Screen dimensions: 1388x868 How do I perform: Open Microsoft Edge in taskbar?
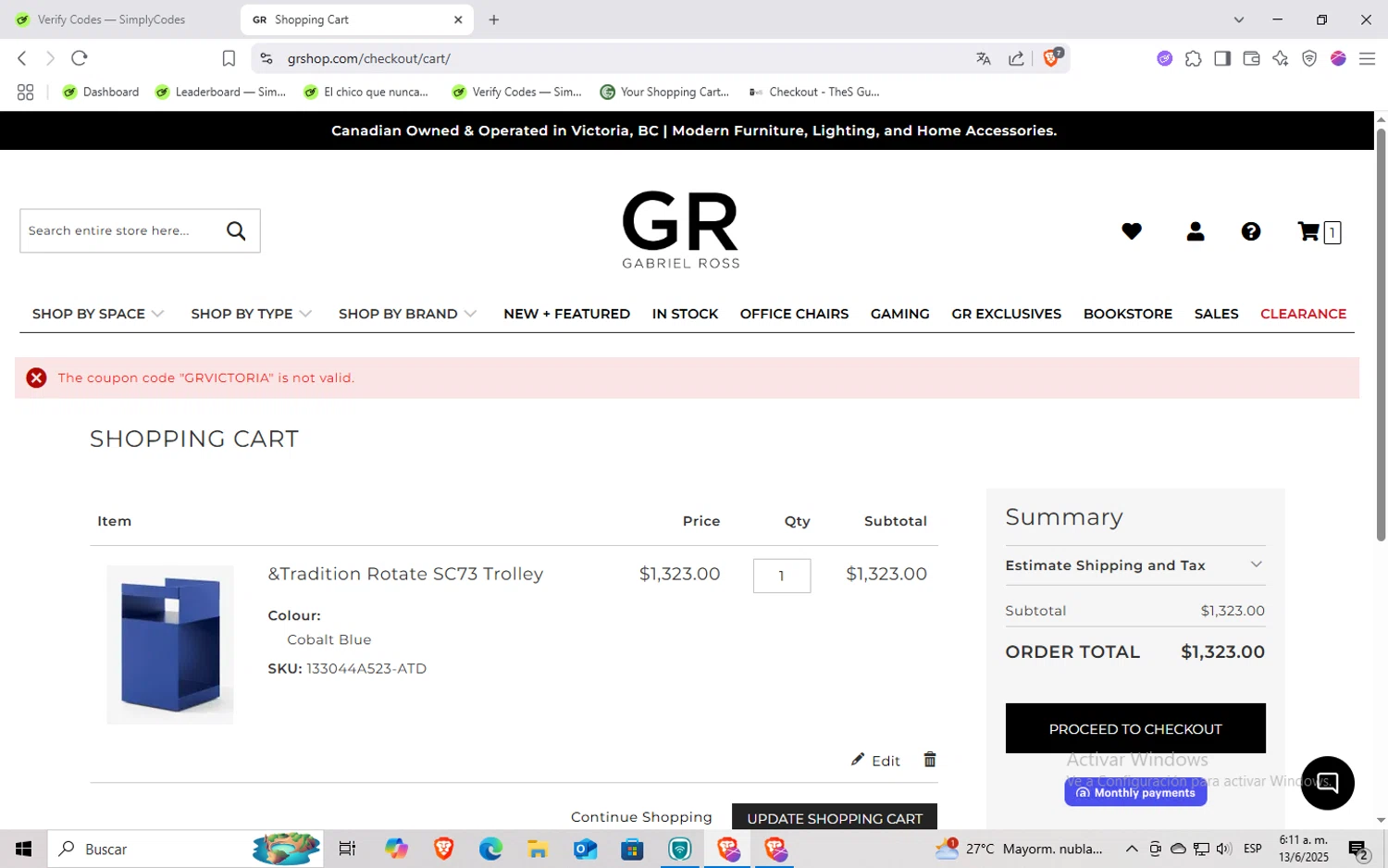(490, 849)
